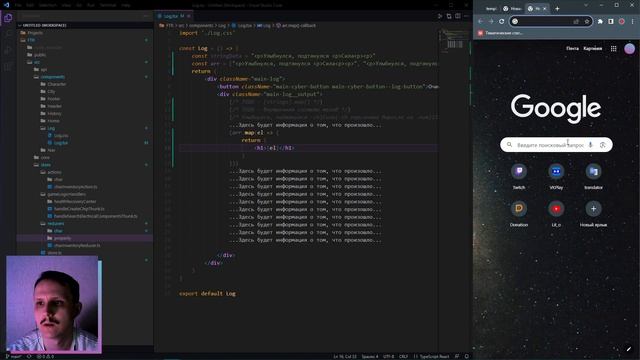Click errors and warnings count in status bar

(x=45, y=356)
